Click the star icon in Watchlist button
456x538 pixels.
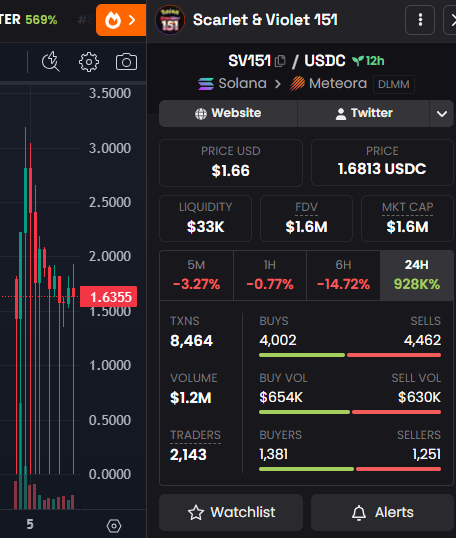click(x=196, y=513)
